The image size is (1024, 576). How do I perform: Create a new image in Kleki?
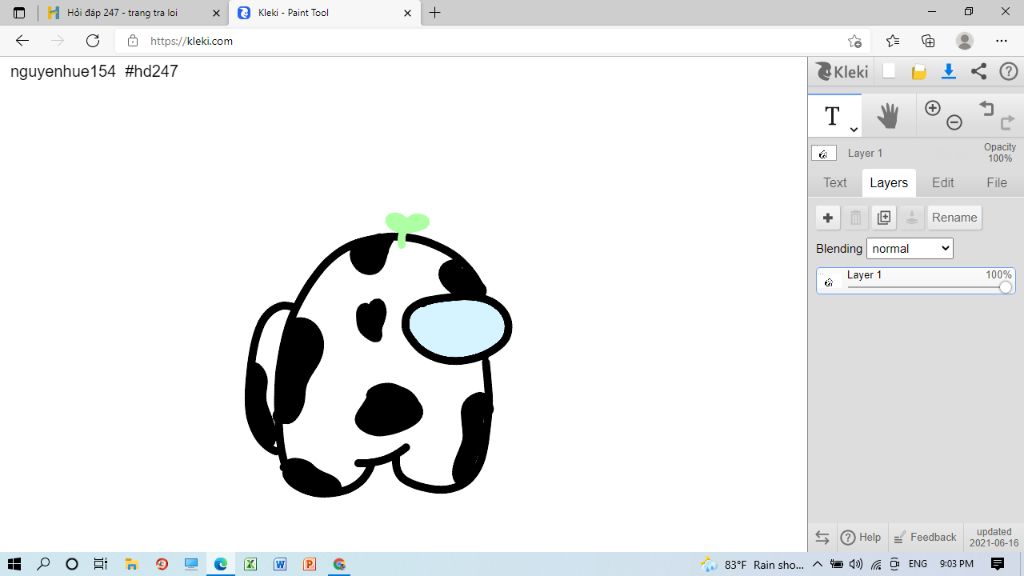pyautogui.click(x=889, y=71)
